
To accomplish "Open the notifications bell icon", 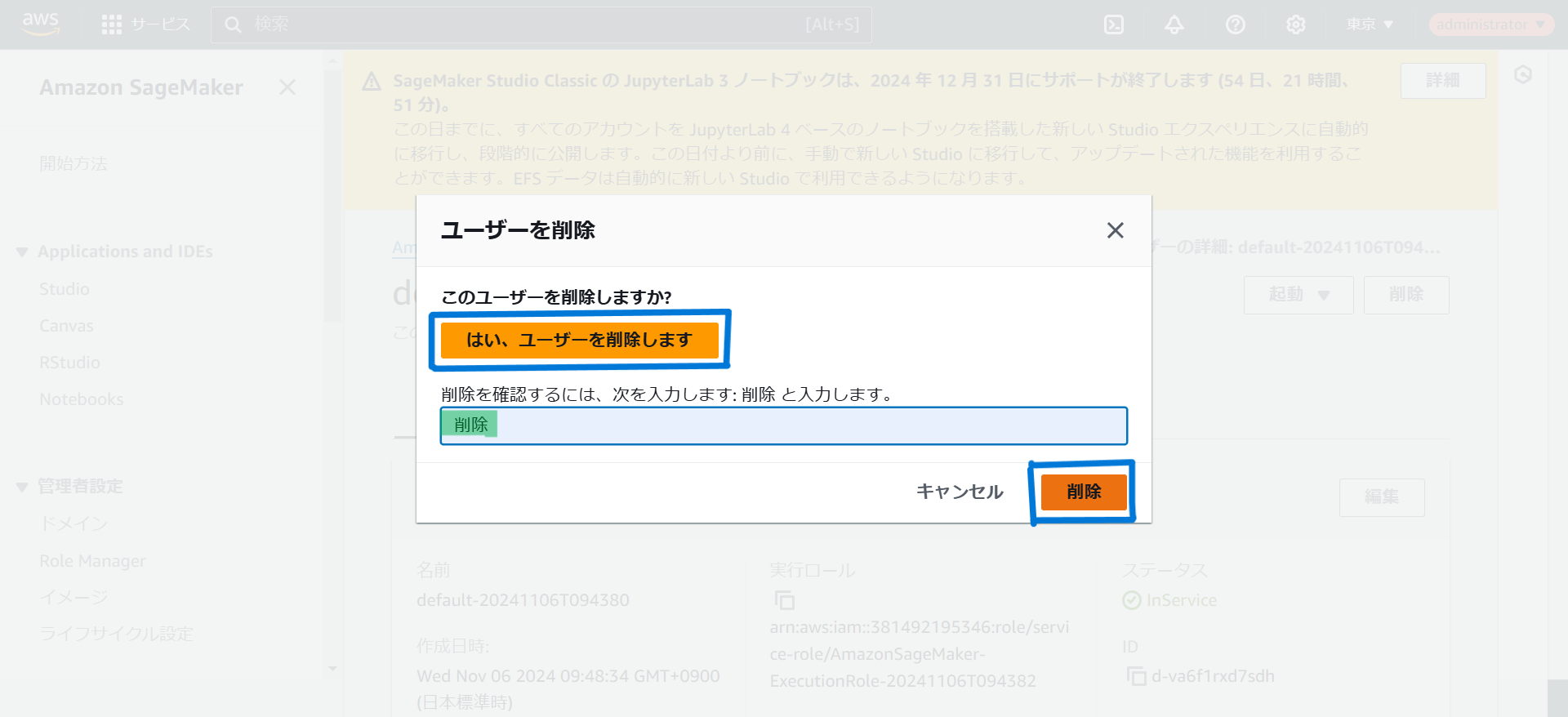I will [1174, 24].
